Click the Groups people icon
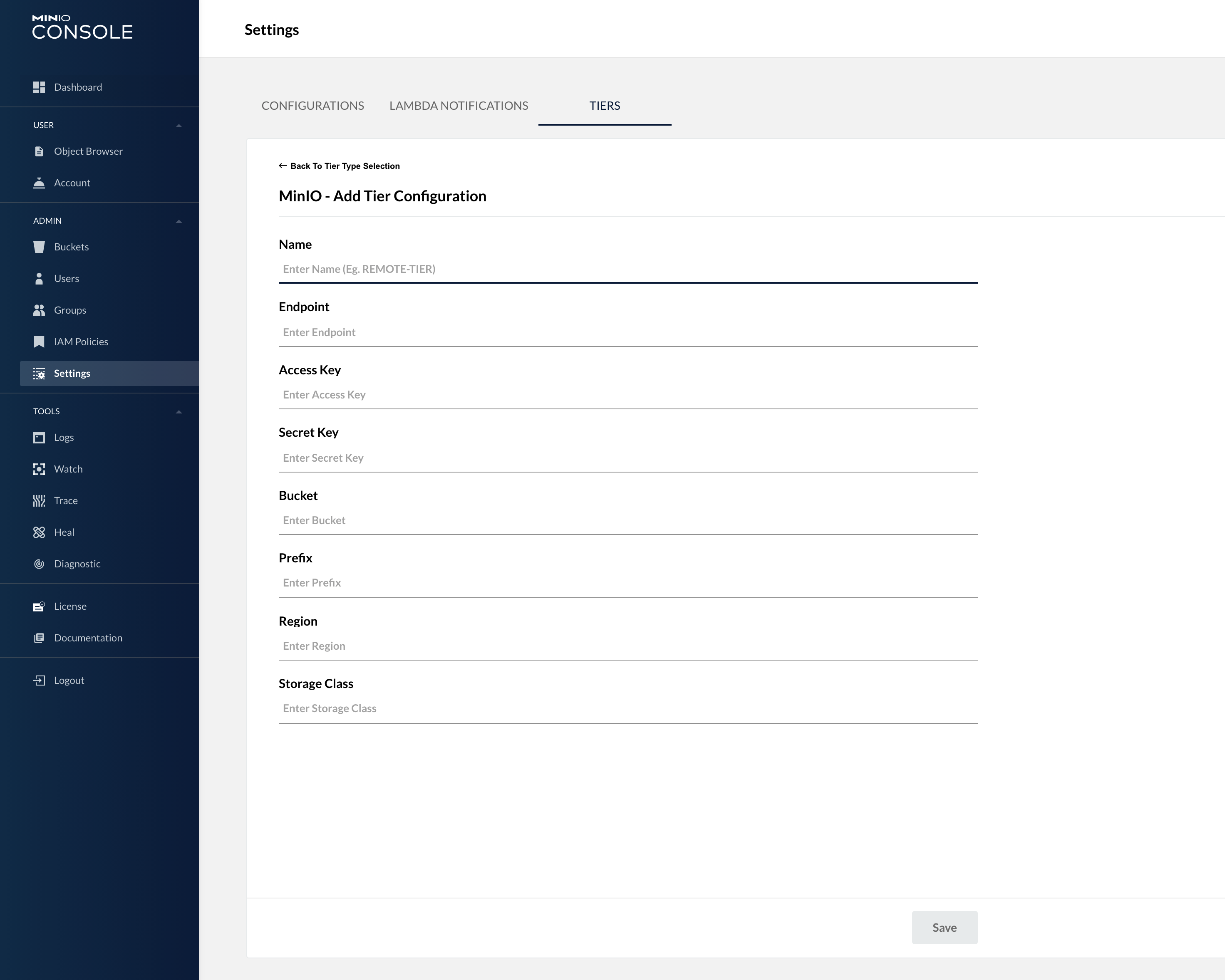 39,310
